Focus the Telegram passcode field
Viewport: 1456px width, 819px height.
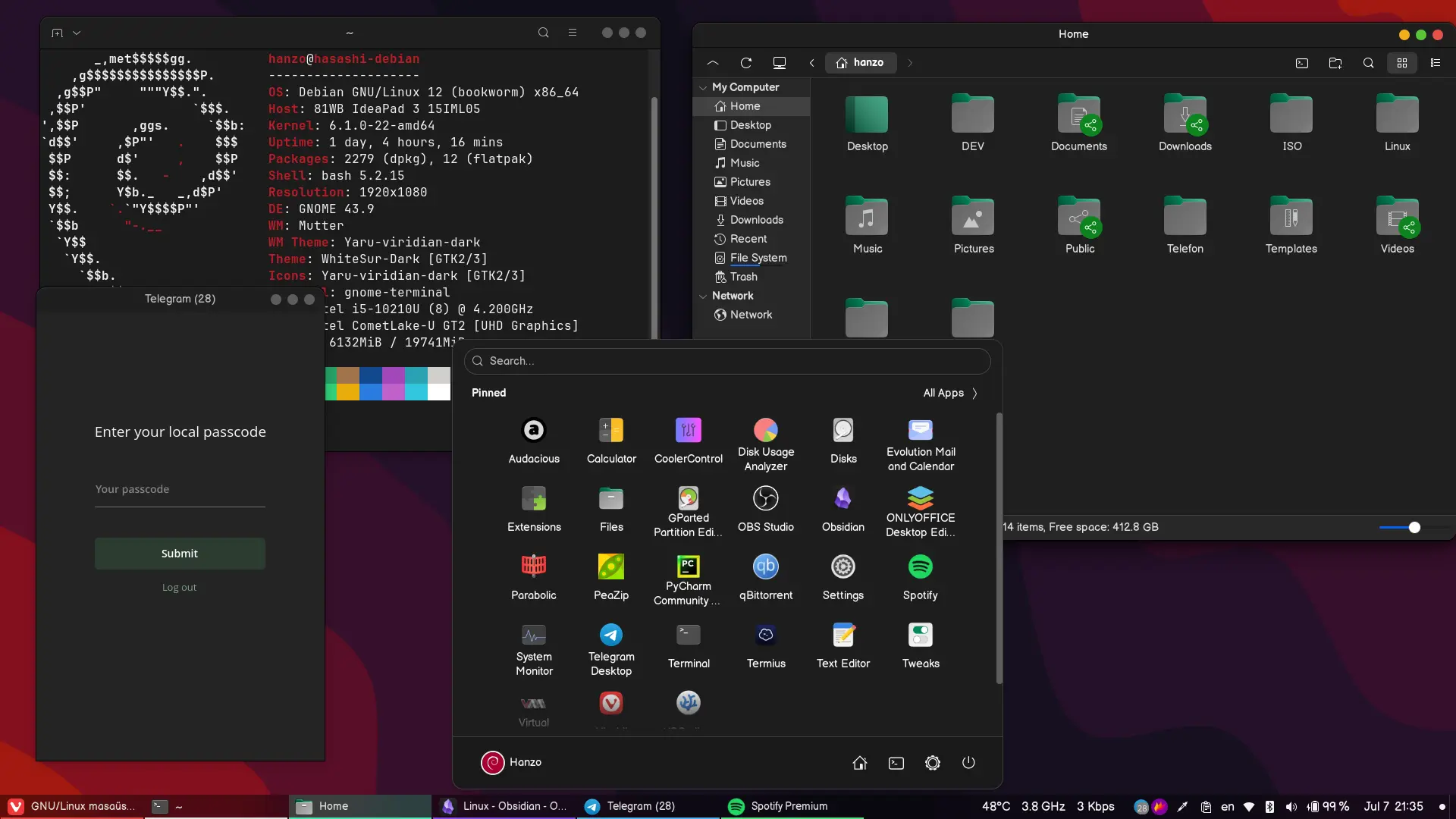coord(180,490)
